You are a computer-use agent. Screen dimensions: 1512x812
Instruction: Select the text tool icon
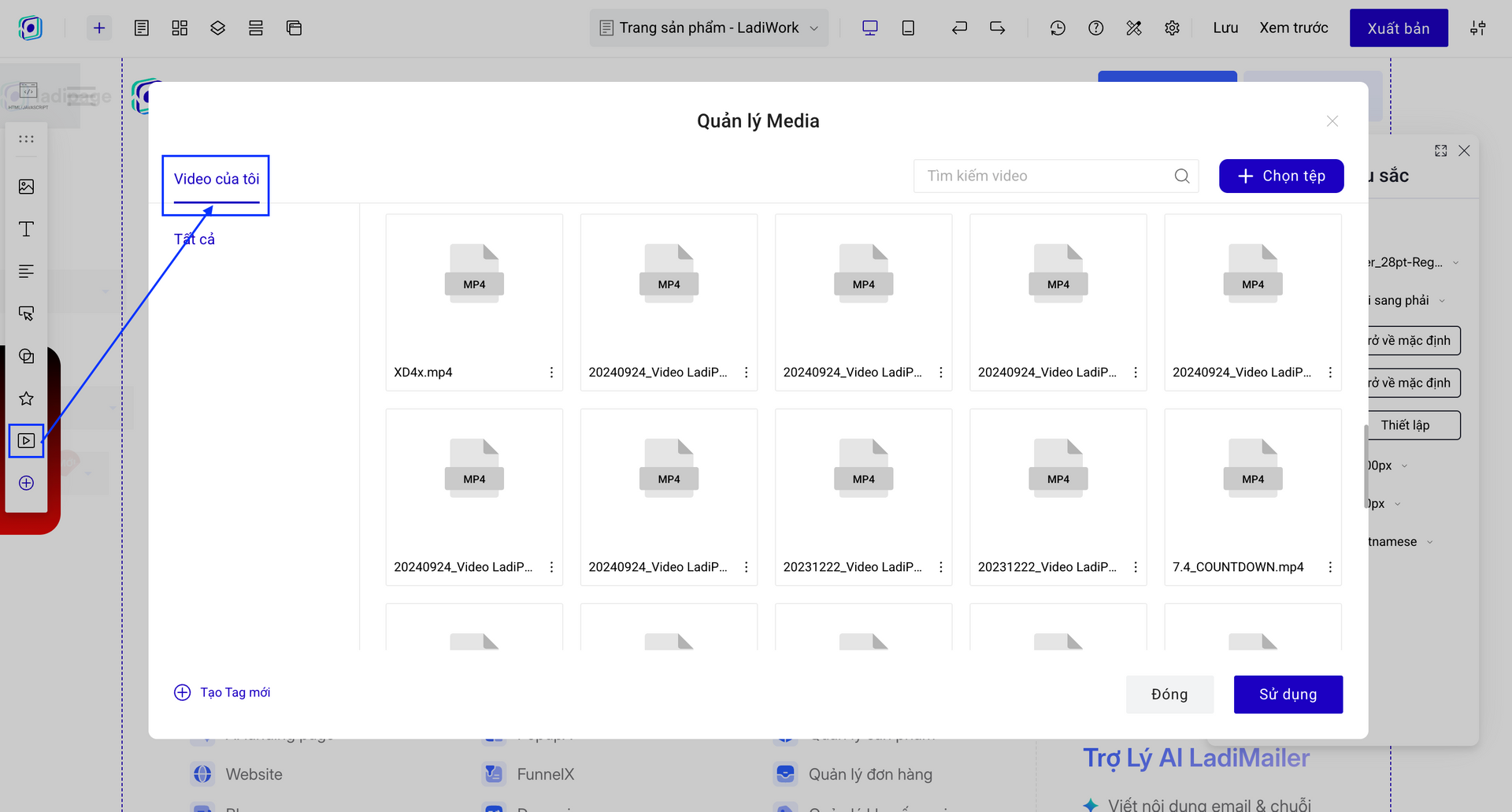(x=26, y=229)
